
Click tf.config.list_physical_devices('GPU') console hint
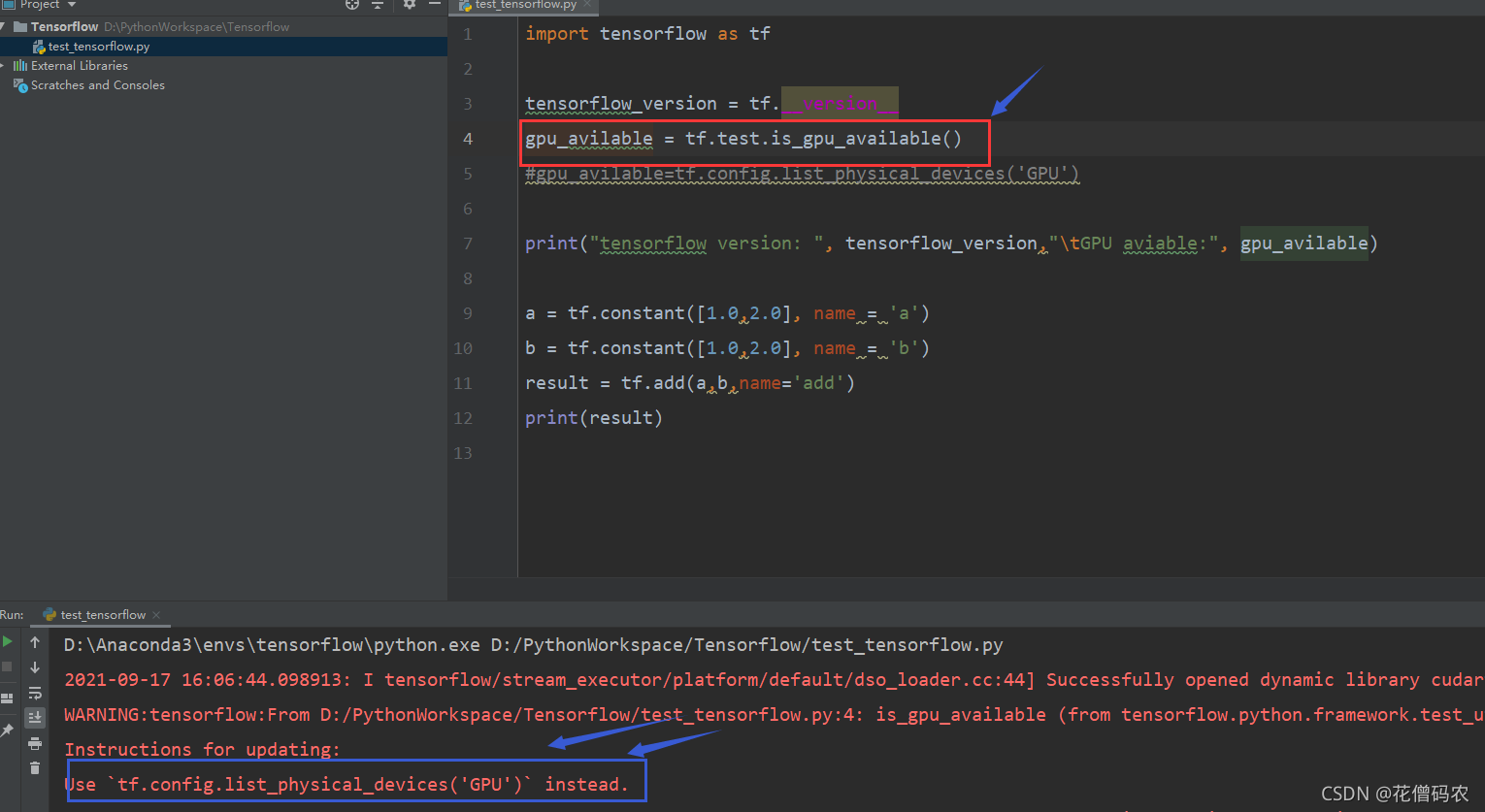click(x=319, y=785)
